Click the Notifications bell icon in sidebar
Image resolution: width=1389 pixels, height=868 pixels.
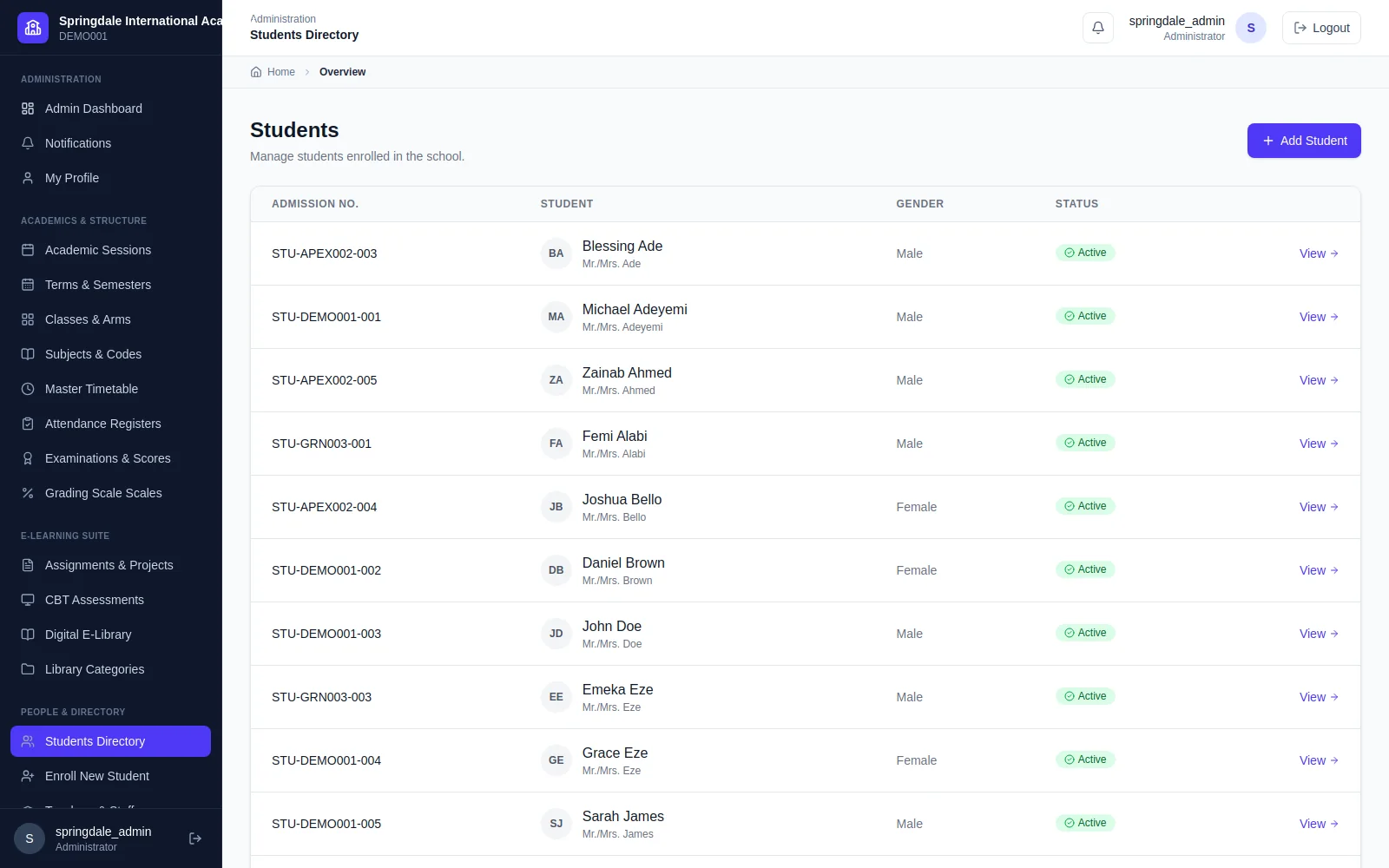tap(28, 143)
